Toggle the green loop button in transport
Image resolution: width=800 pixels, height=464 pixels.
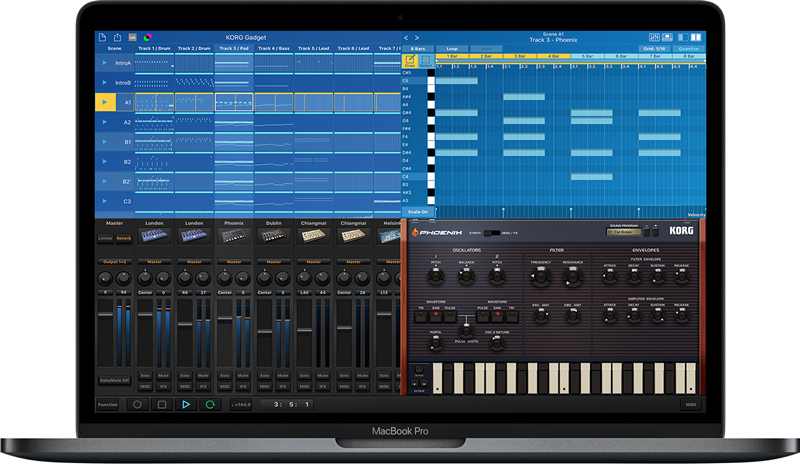[x=210, y=404]
